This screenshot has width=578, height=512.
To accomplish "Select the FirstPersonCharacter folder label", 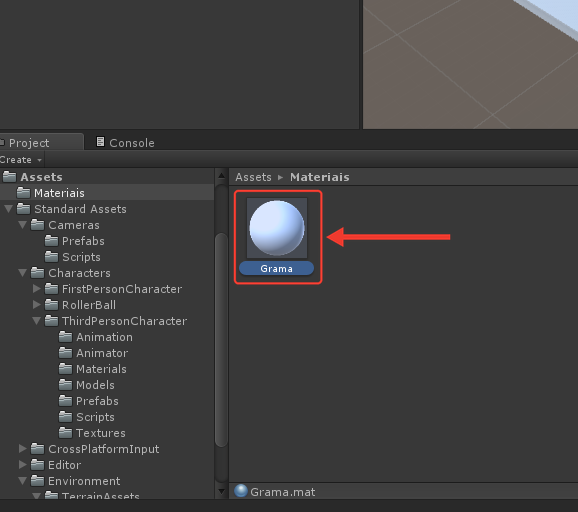I will tap(122, 289).
